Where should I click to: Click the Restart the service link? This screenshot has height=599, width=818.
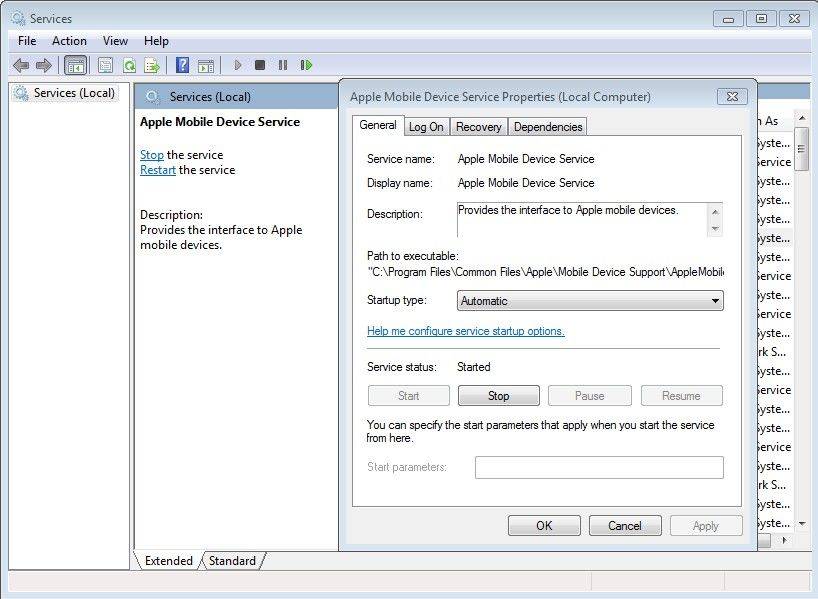[x=158, y=170]
